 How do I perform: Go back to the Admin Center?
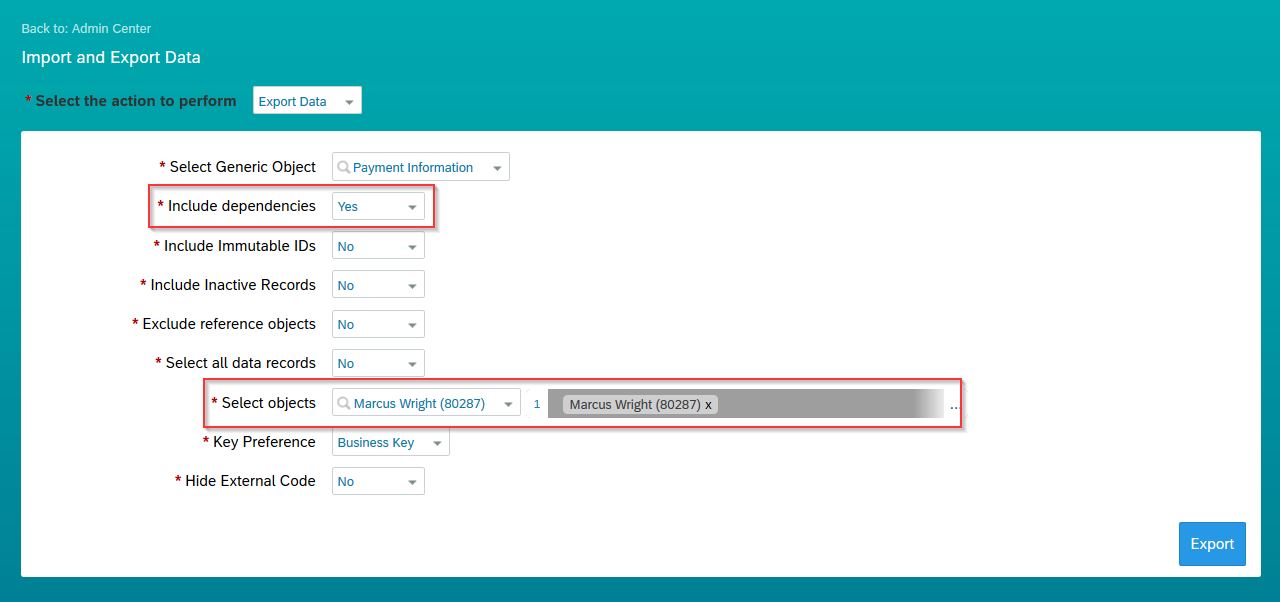point(86,29)
